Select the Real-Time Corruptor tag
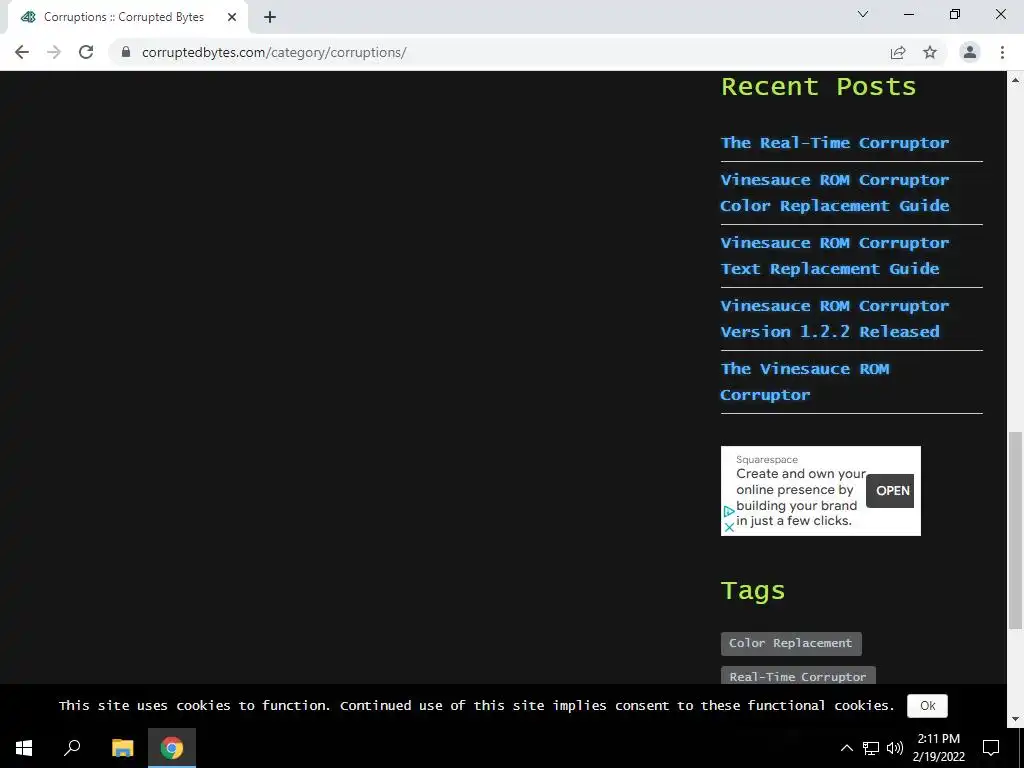Viewport: 1024px width, 768px height. [798, 677]
